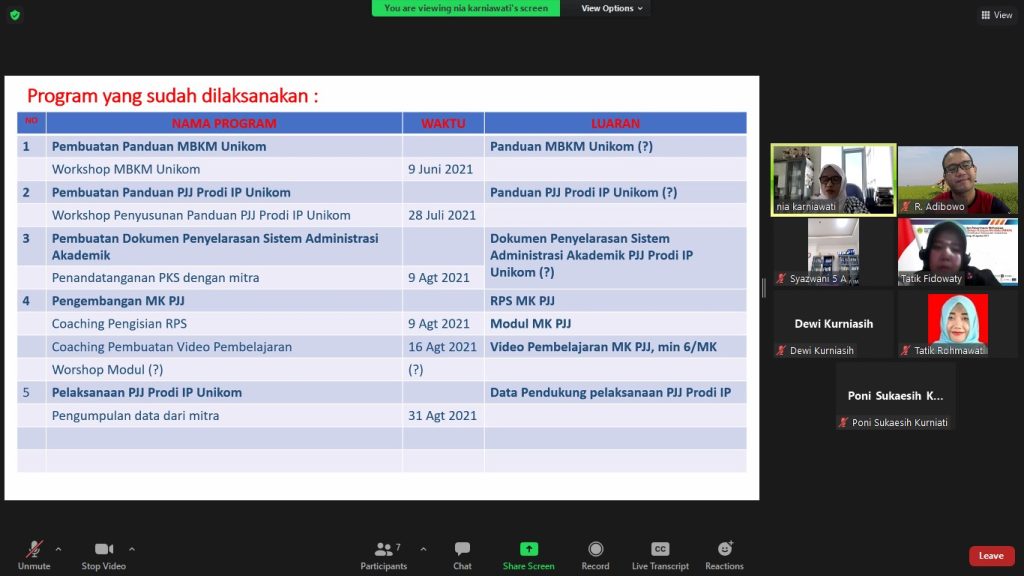Click the 'Workshop MBKM Unikom' cell
This screenshot has width=1024, height=576.
coord(224,169)
